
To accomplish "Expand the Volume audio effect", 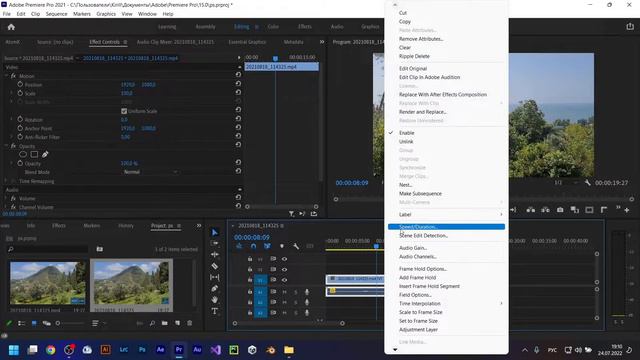I will 6,198.
